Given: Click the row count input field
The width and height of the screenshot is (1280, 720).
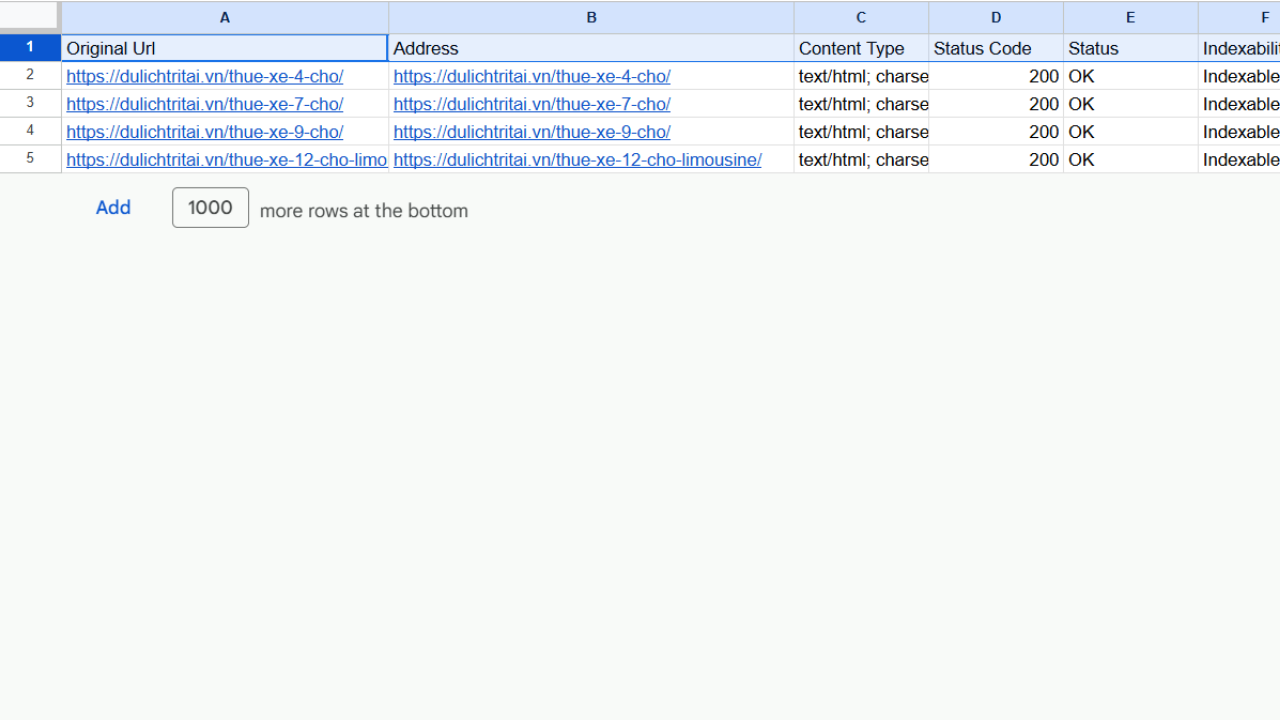Looking at the screenshot, I should (x=210, y=208).
